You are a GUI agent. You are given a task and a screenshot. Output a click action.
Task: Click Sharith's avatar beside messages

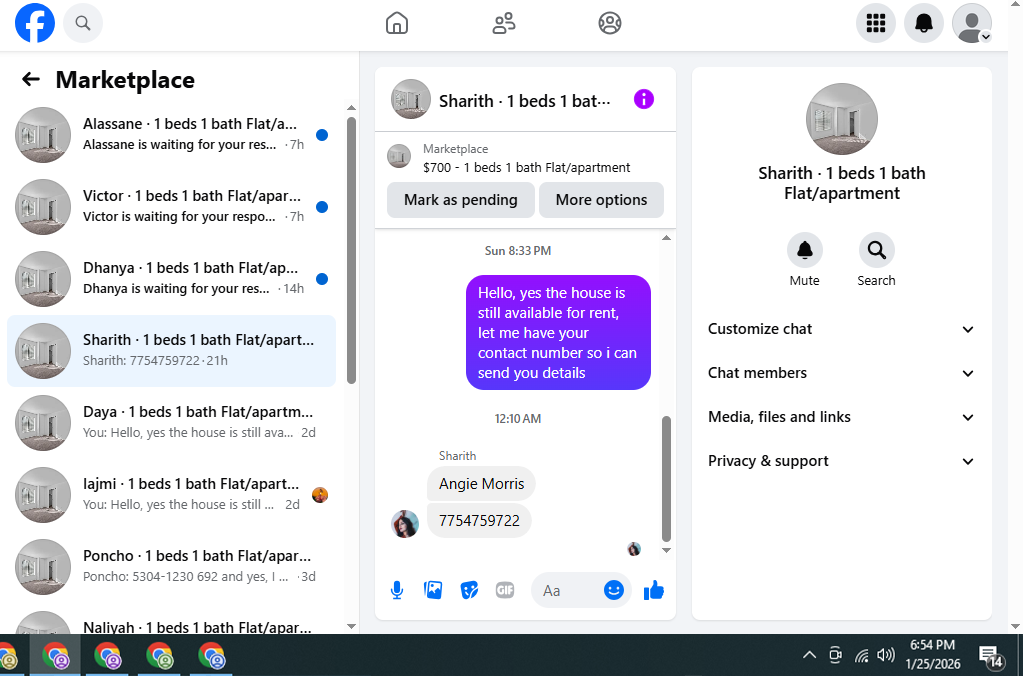pyautogui.click(x=405, y=524)
